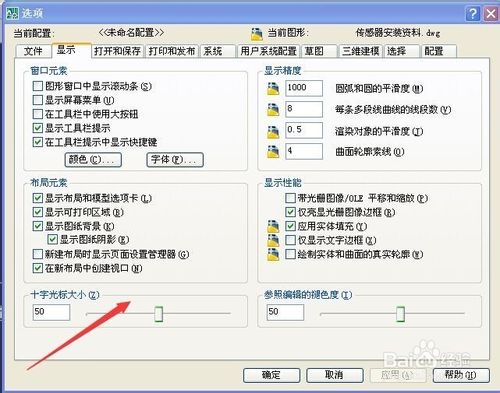Select the 显示 tab

[x=71, y=50]
